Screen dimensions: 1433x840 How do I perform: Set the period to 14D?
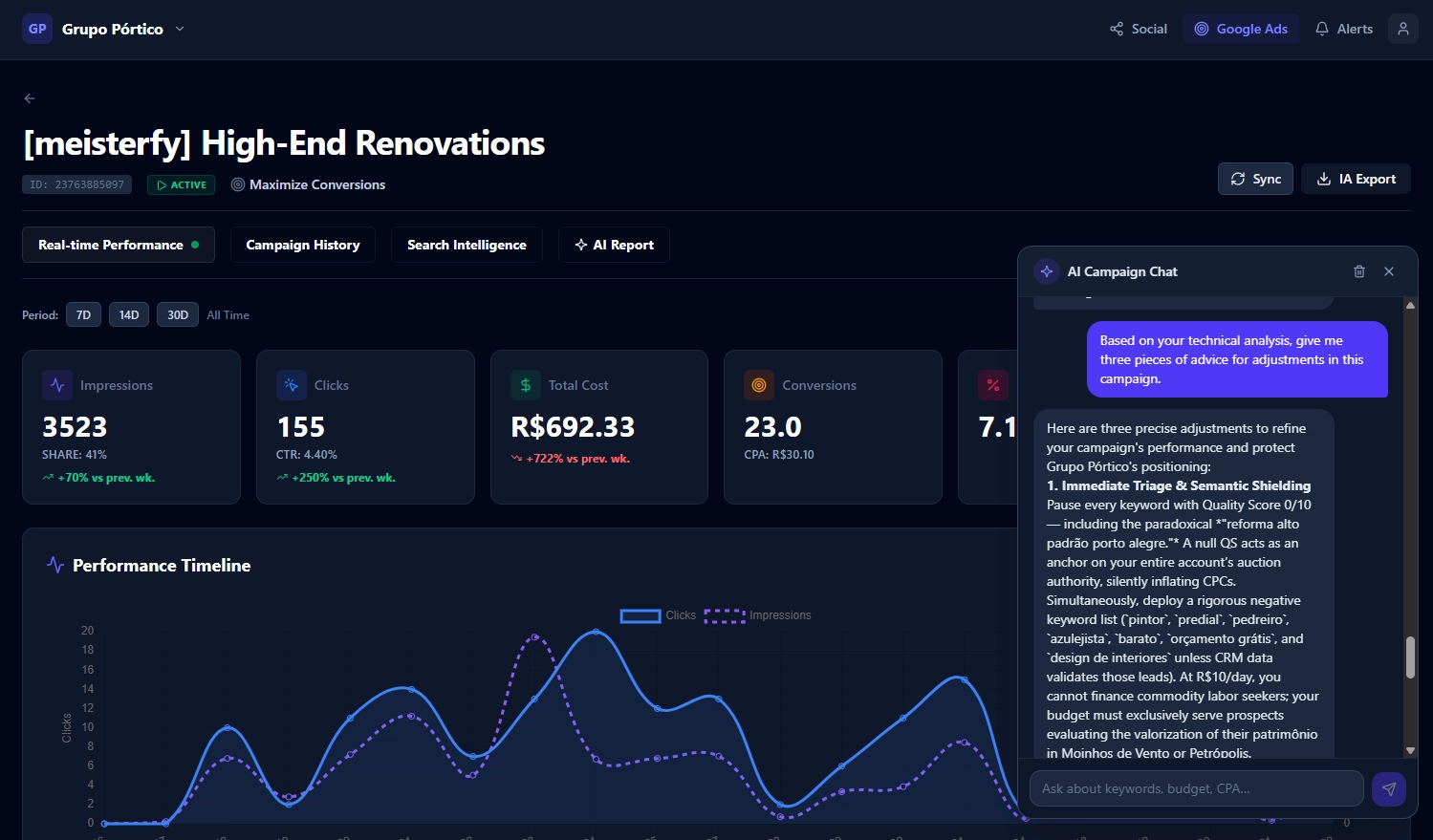click(x=129, y=314)
